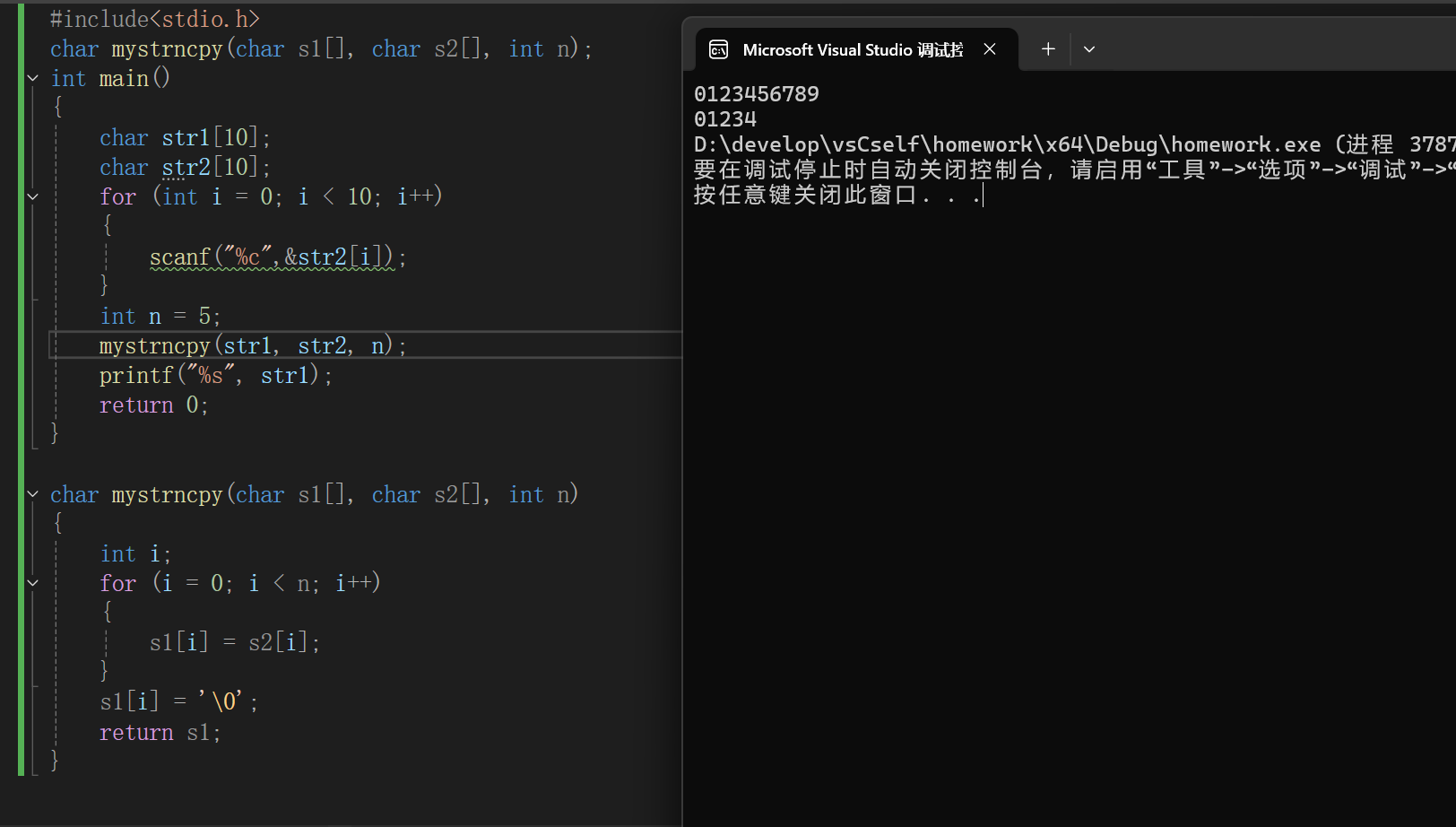Viewport: 1456px width, 827px height.
Task: Click the homework.exe path line in console
Action: click(1074, 144)
